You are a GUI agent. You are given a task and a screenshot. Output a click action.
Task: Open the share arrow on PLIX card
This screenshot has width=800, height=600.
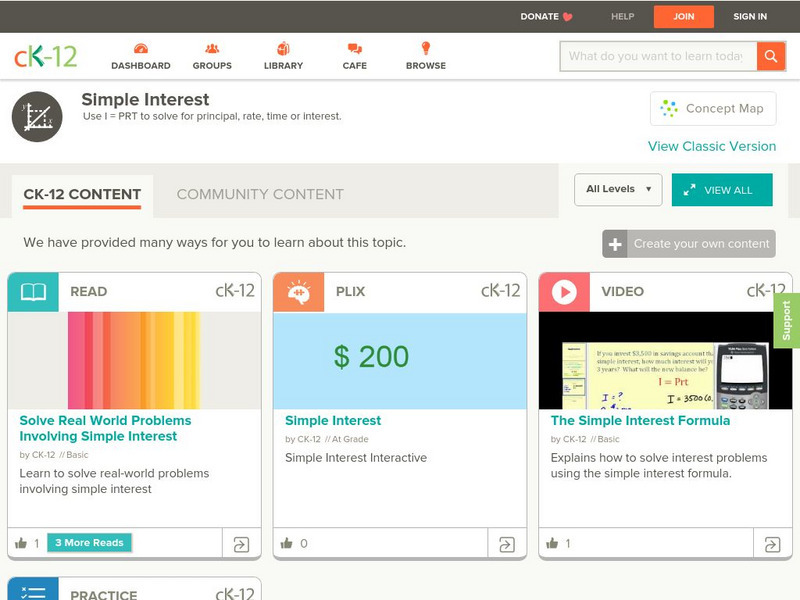[507, 544]
